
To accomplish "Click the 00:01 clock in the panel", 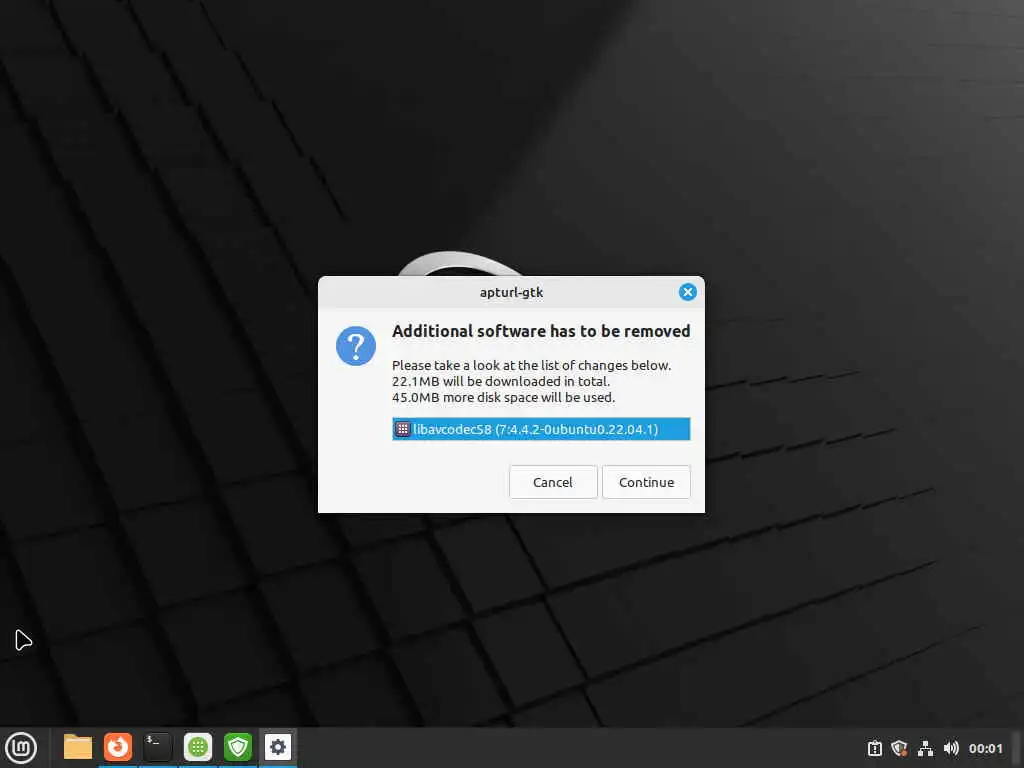I will 985,748.
